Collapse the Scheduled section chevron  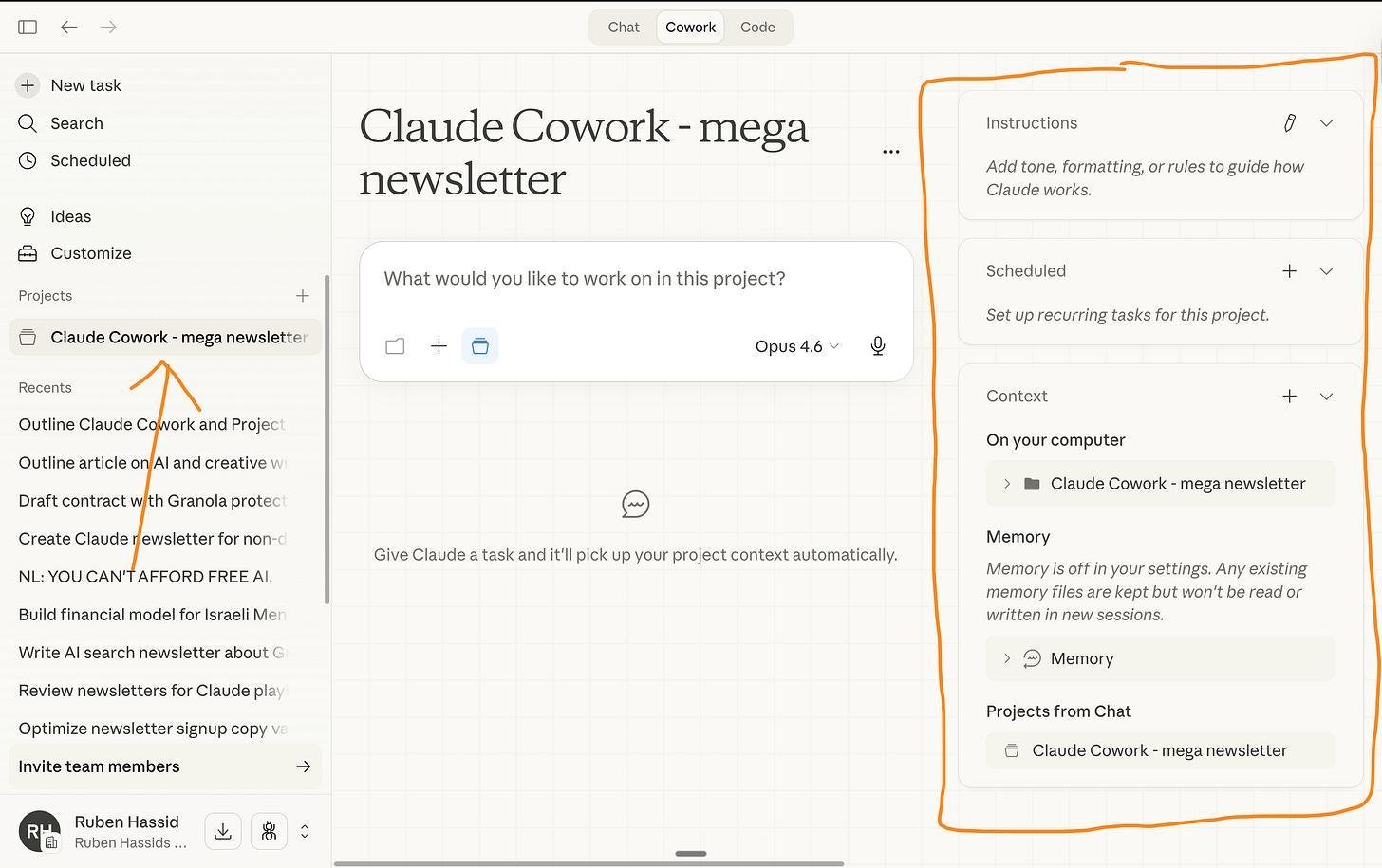pyautogui.click(x=1326, y=271)
